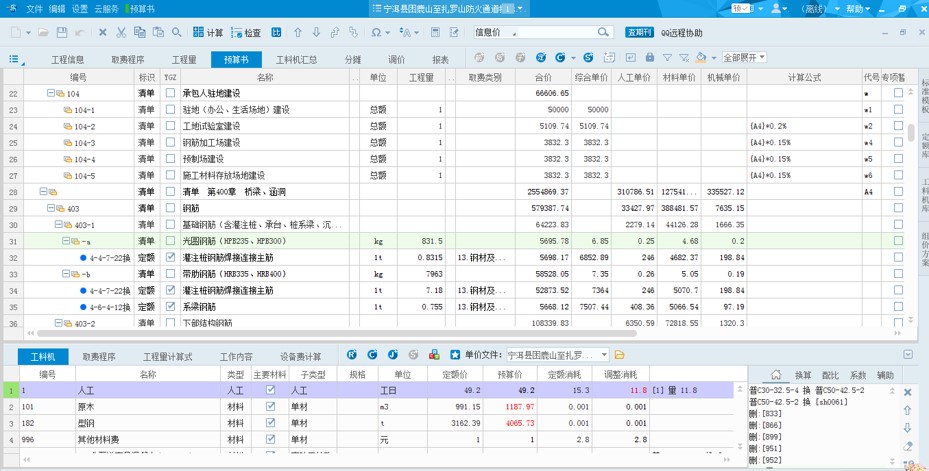Click the blue R icon in the lower panel
This screenshot has height=471, width=929.
pyautogui.click(x=351, y=354)
